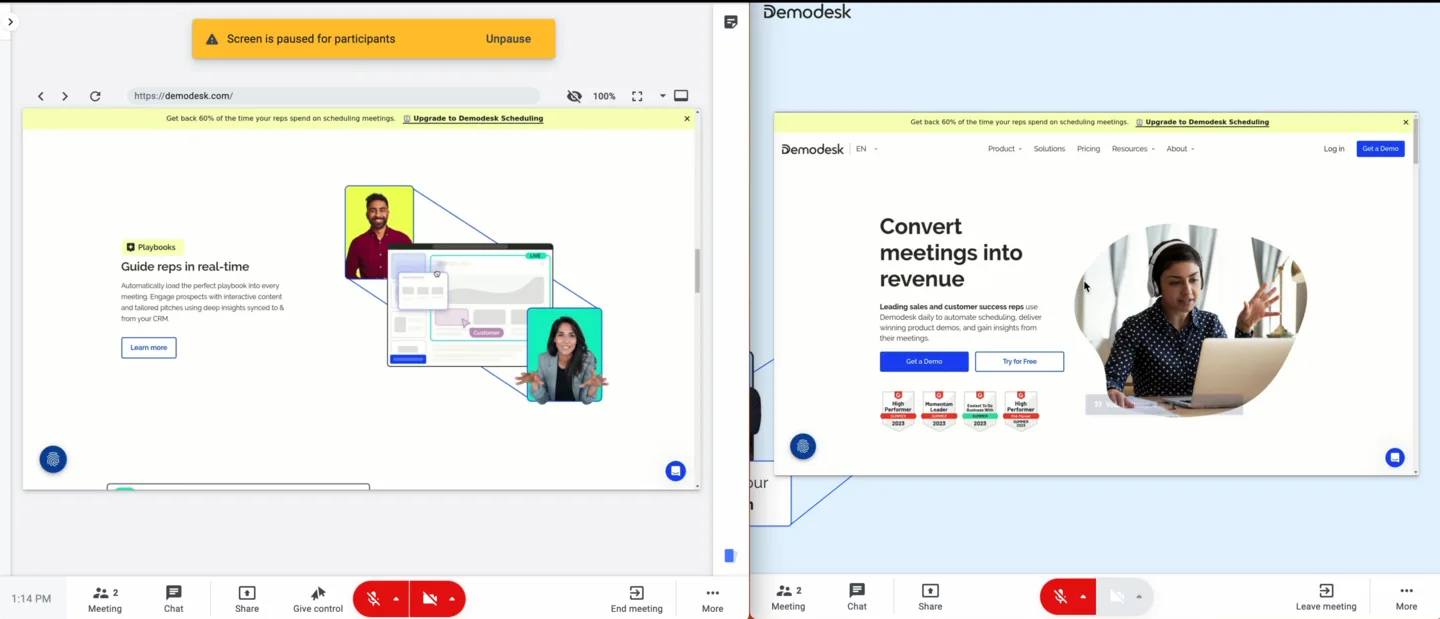This screenshot has width=1440, height=619.
Task: Expand host microphone options arrow
Action: tap(396, 599)
